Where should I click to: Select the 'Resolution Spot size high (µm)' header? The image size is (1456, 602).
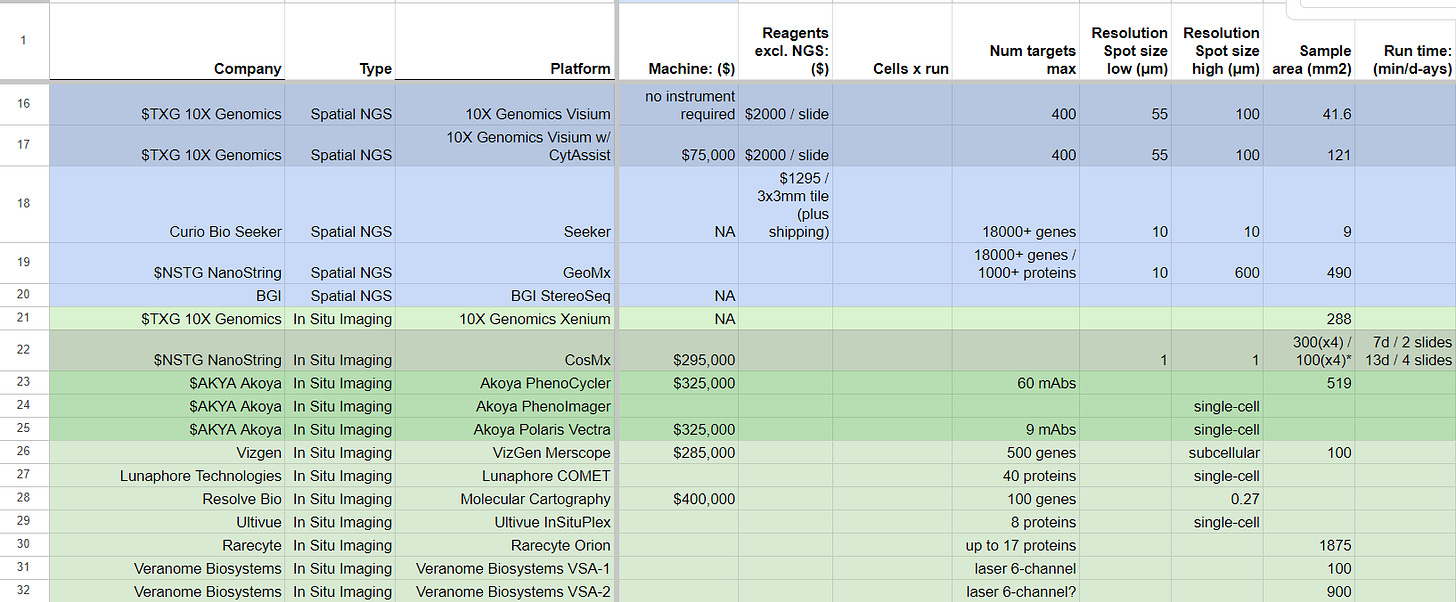[x=1217, y=42]
